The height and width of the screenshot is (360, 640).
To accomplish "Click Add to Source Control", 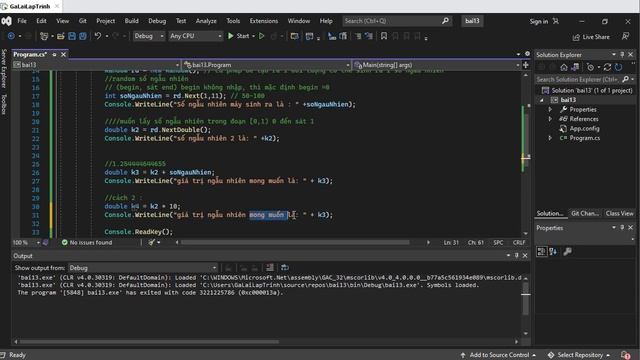I will pos(499,355).
